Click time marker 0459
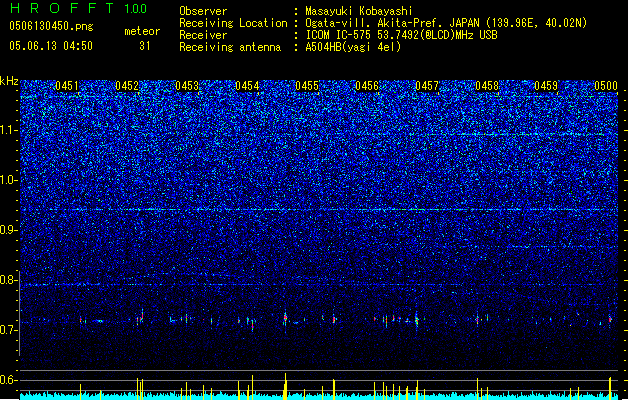The width and height of the screenshot is (629, 400). coord(546,86)
